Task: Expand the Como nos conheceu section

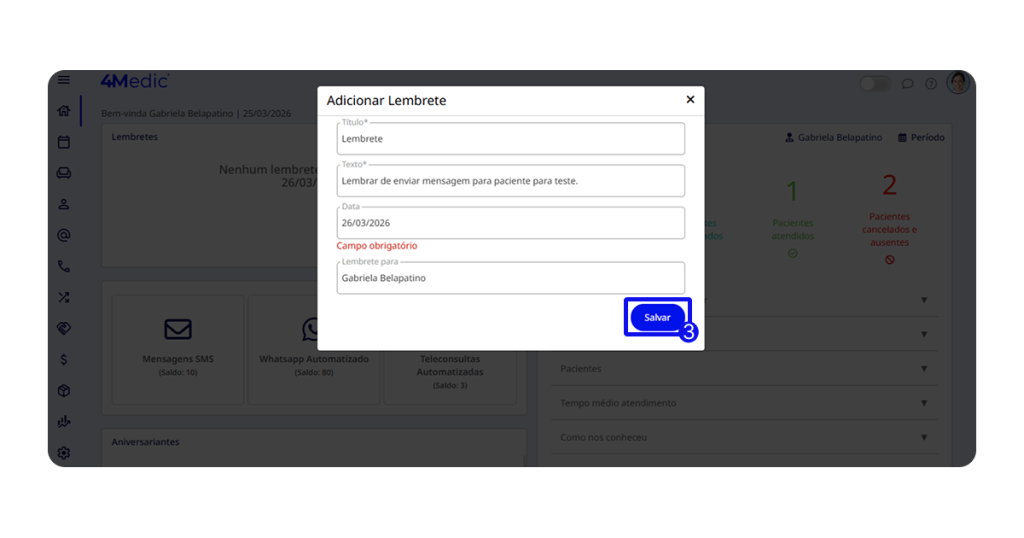Action: (x=745, y=437)
